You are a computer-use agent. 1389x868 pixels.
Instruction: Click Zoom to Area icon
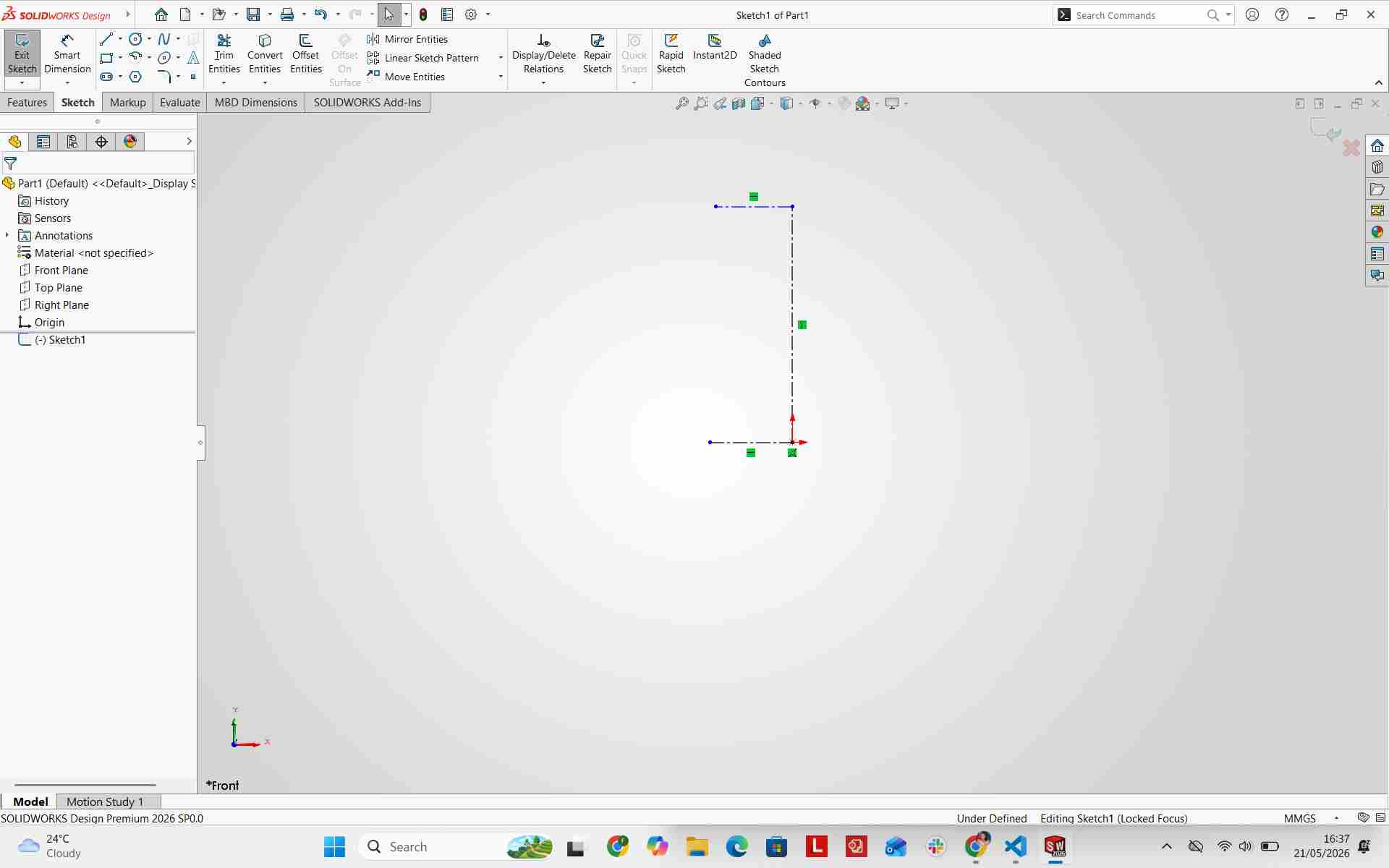(700, 103)
